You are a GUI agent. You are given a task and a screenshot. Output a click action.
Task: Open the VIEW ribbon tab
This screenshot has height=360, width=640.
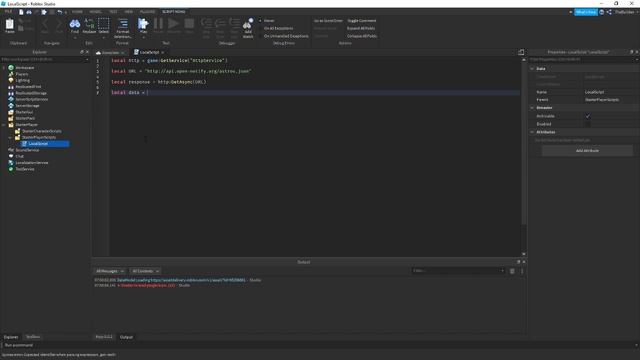(129, 12)
